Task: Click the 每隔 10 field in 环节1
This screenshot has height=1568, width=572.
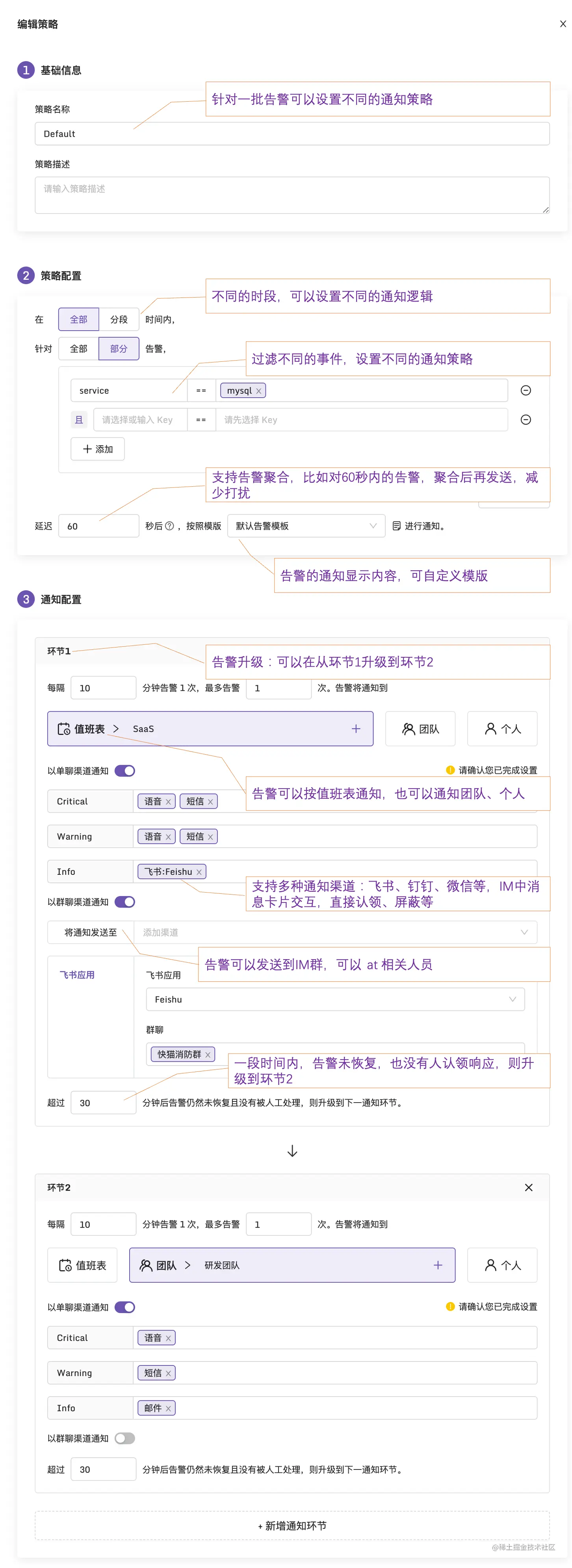Action: coord(104,687)
